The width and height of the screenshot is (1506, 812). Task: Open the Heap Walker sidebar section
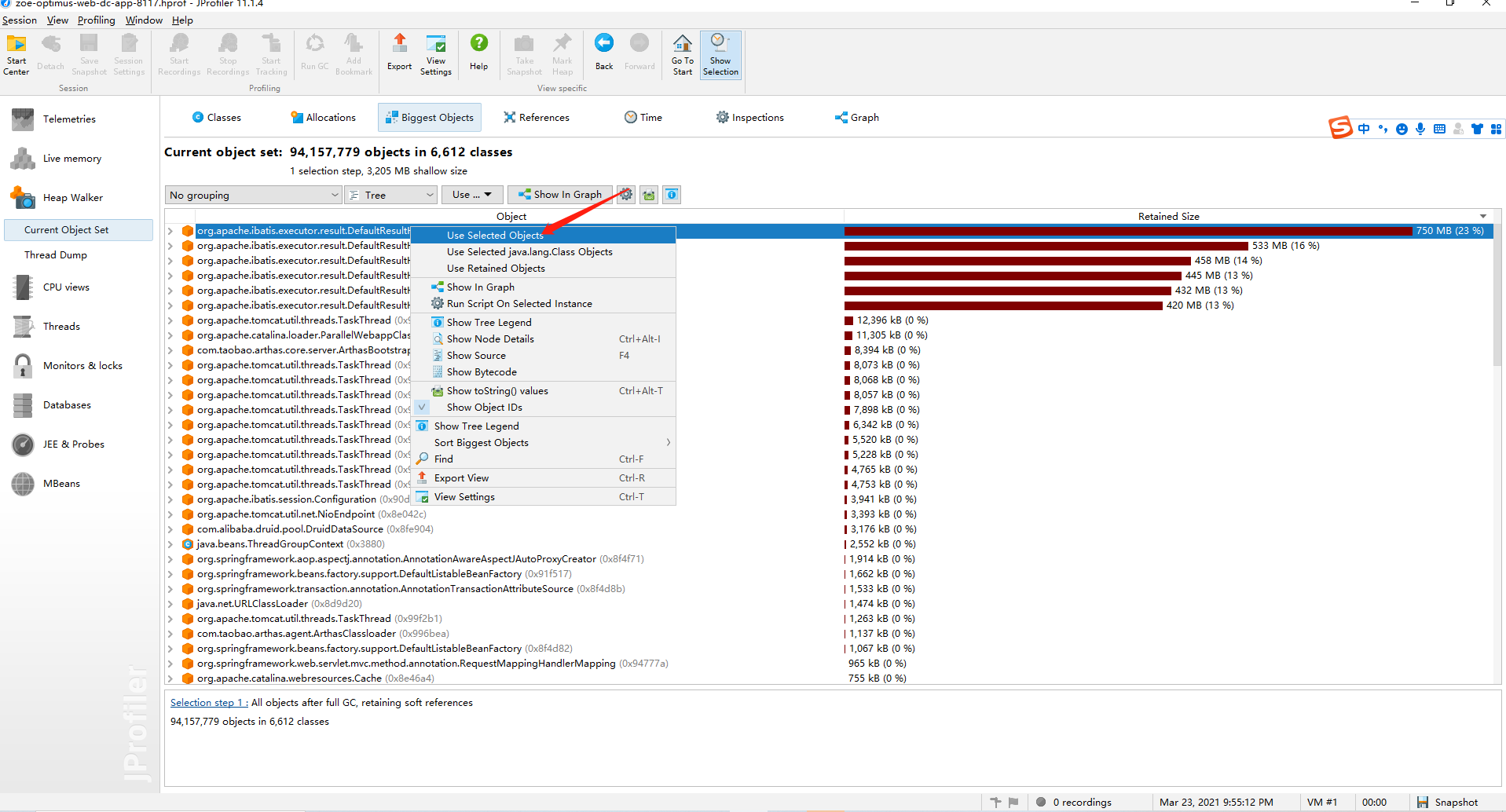pyautogui.click(x=73, y=197)
